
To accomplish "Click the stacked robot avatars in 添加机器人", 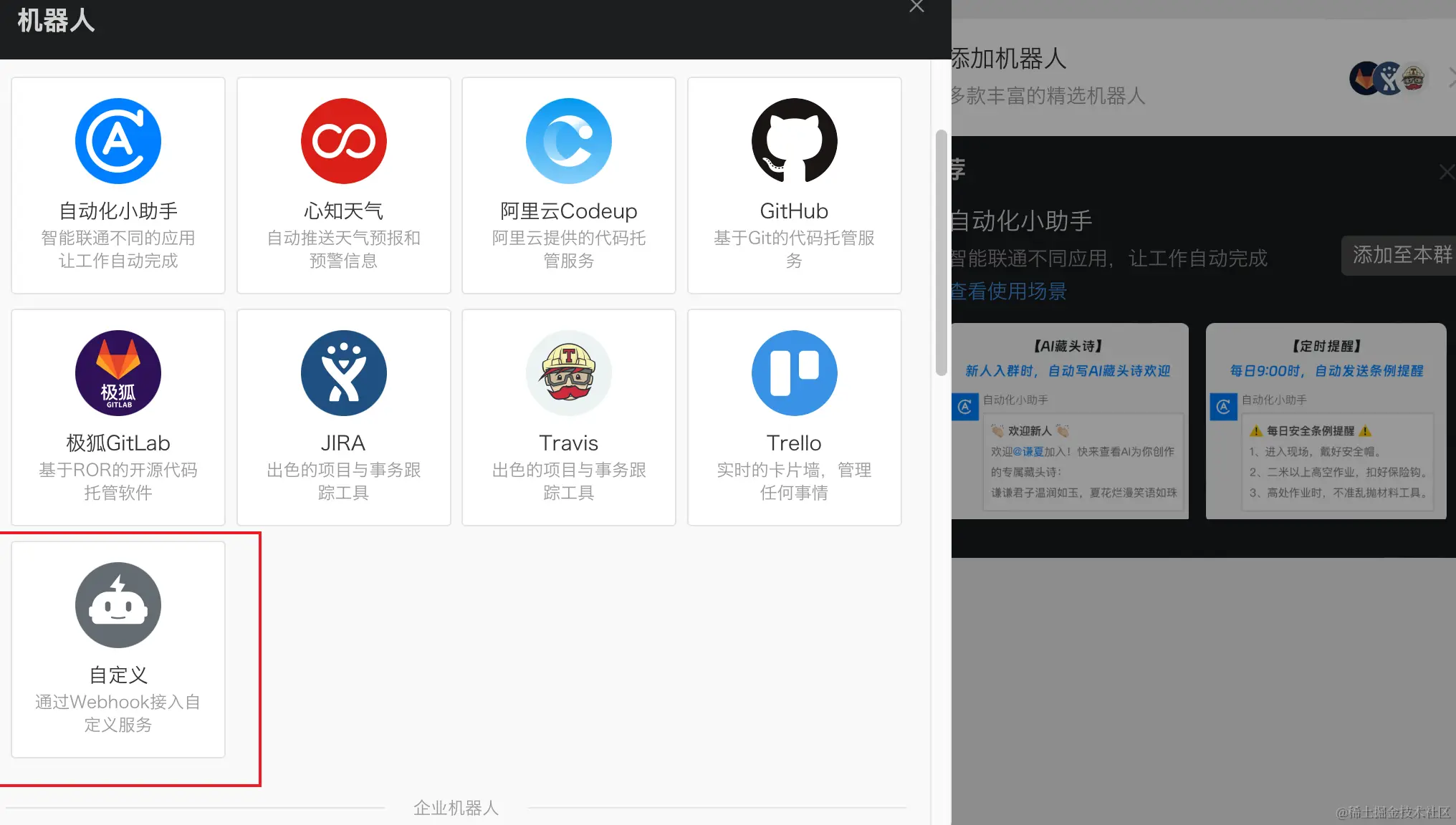I will tap(1388, 78).
